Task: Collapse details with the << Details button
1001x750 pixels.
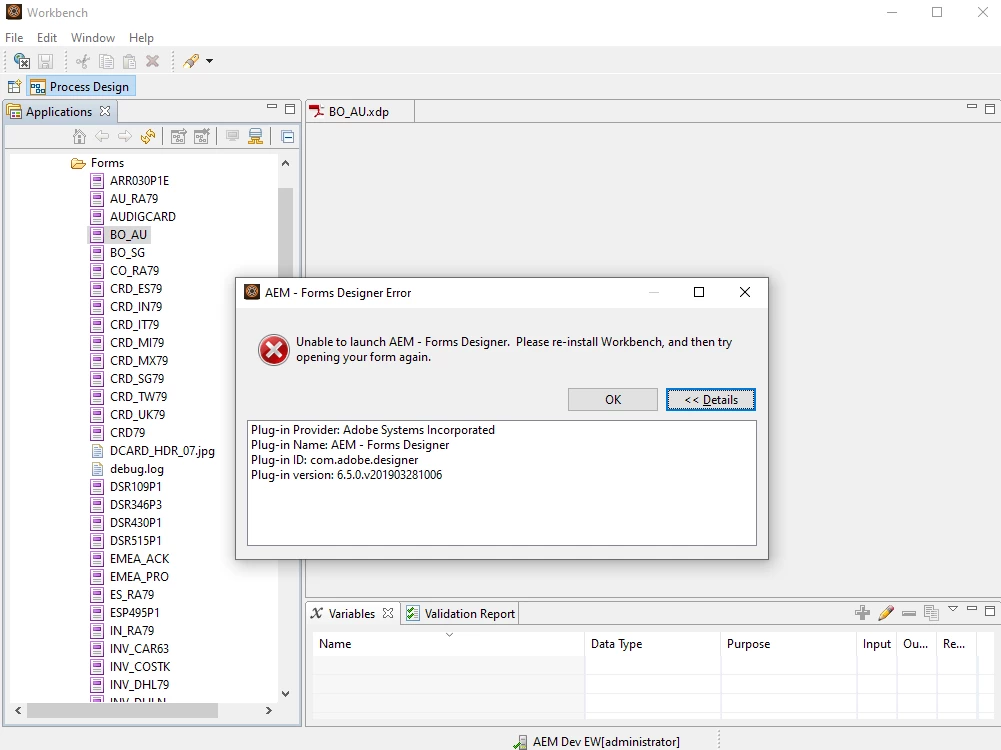Action: (711, 400)
